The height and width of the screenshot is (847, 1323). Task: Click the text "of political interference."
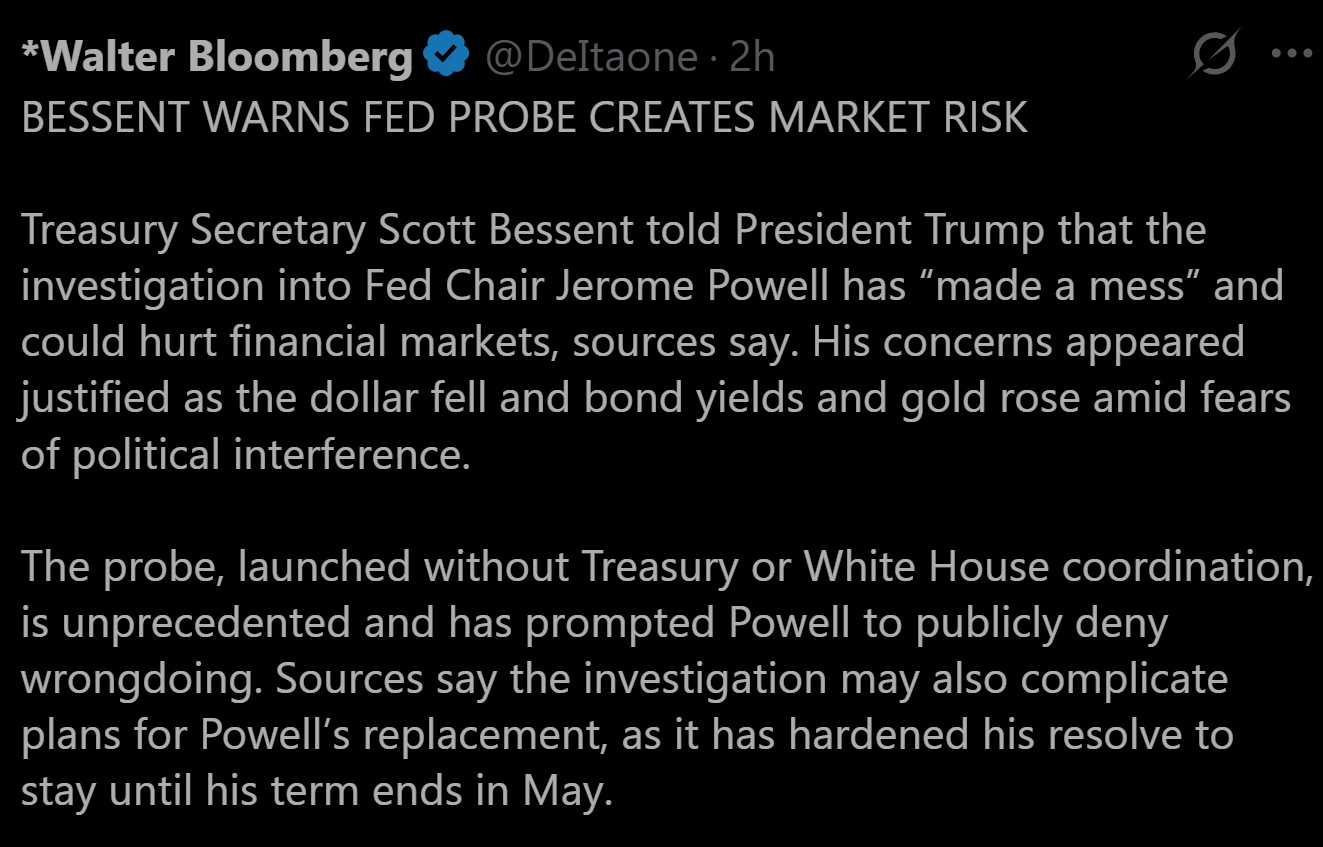click(x=245, y=454)
